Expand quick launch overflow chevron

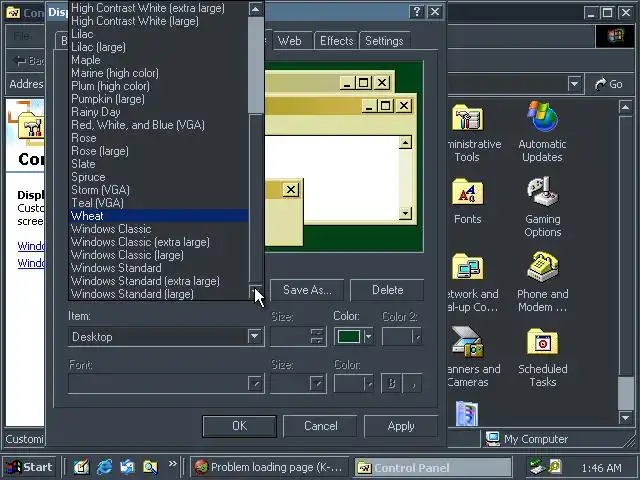tap(173, 464)
